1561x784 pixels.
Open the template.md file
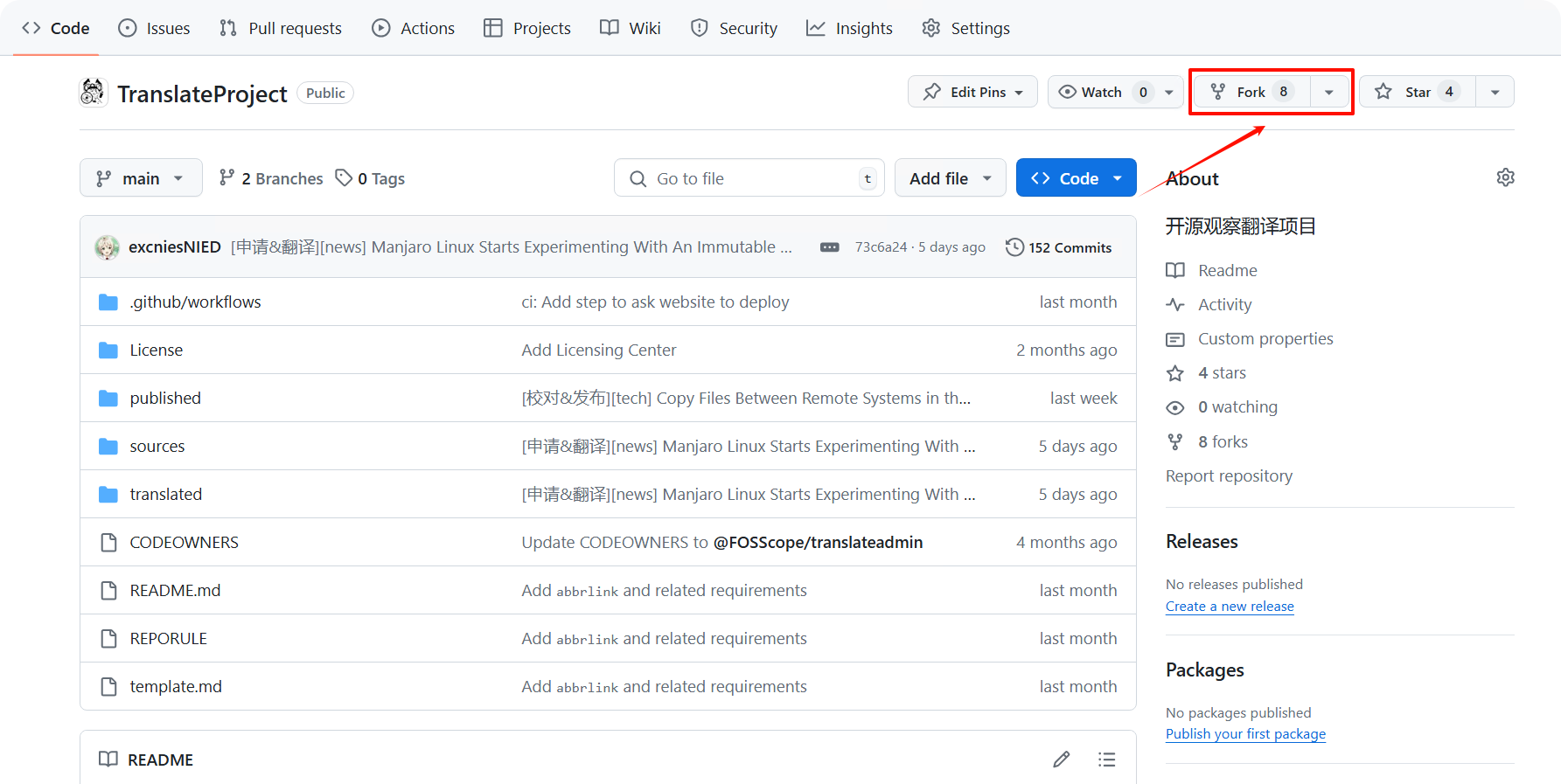[x=176, y=686]
